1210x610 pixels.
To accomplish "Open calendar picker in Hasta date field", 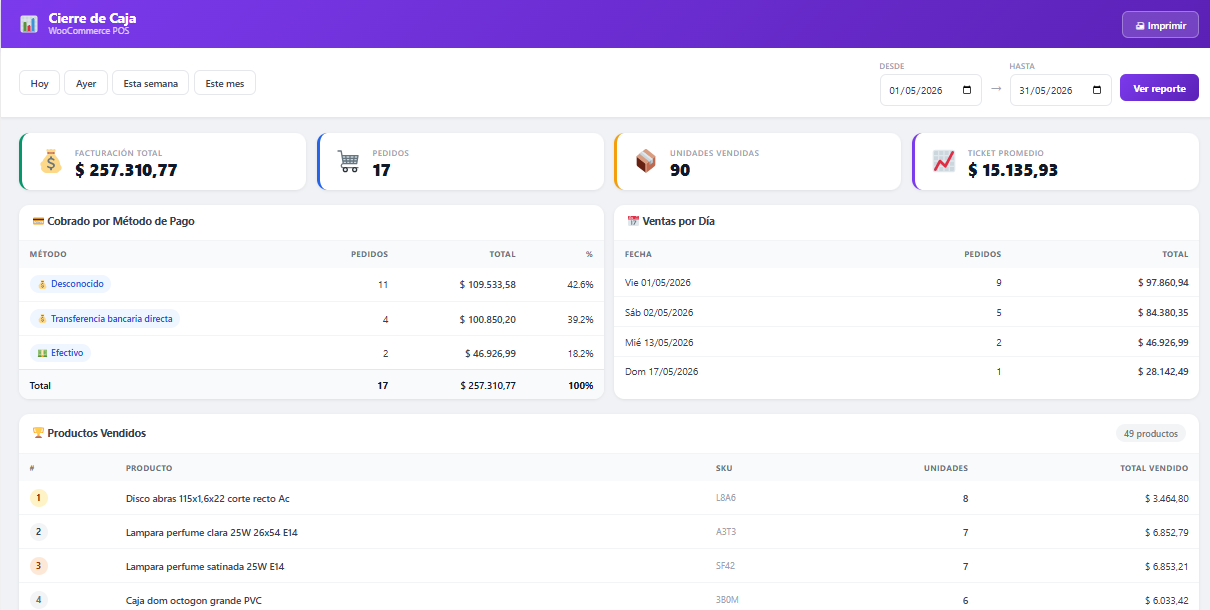I will click(x=1096, y=90).
